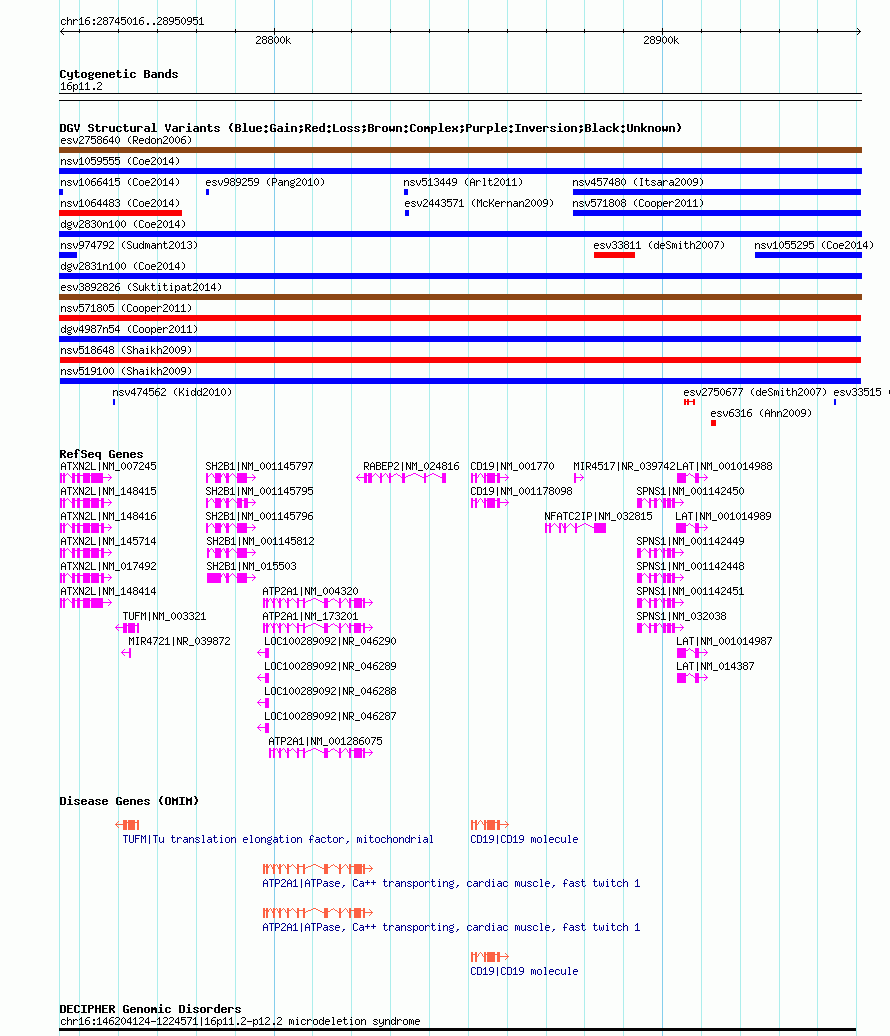Open the first CD19 molecule OMIM link
Viewport: 890px width, 1036px height.
(x=525, y=839)
